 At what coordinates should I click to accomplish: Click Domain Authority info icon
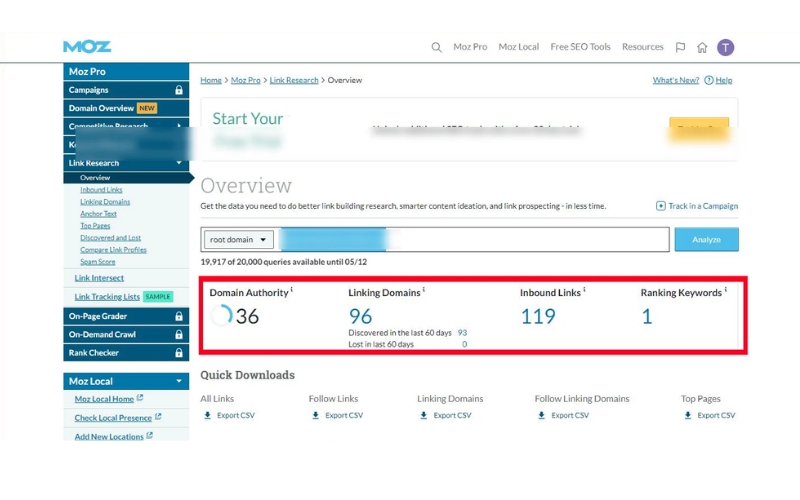tap(291, 289)
